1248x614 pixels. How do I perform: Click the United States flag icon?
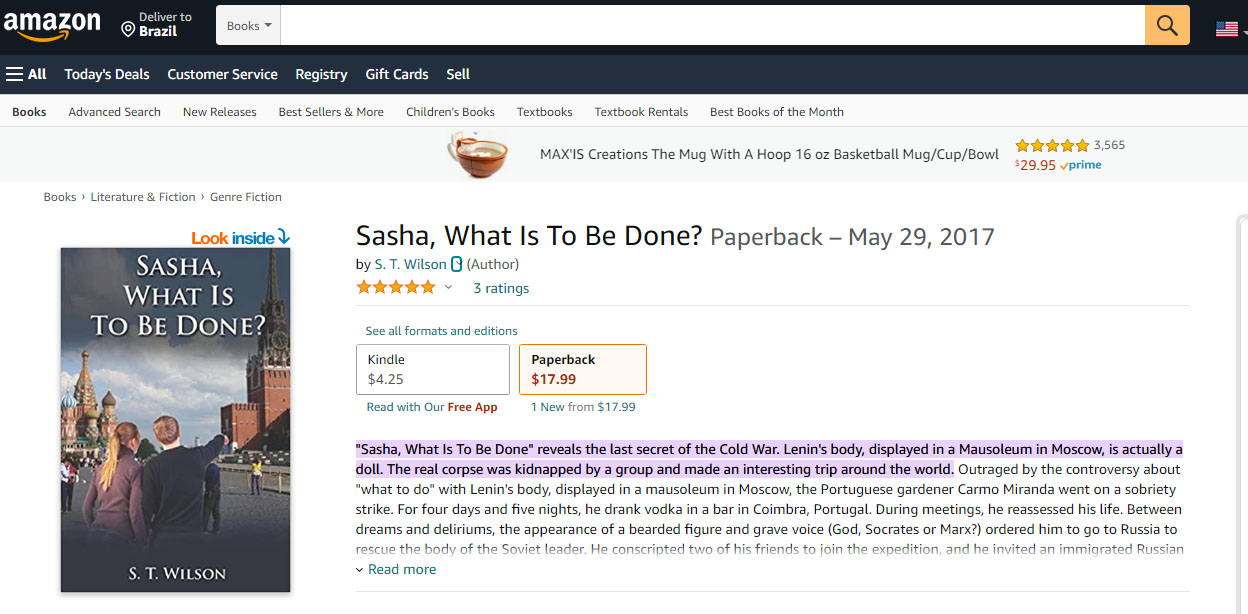[x=1226, y=29]
